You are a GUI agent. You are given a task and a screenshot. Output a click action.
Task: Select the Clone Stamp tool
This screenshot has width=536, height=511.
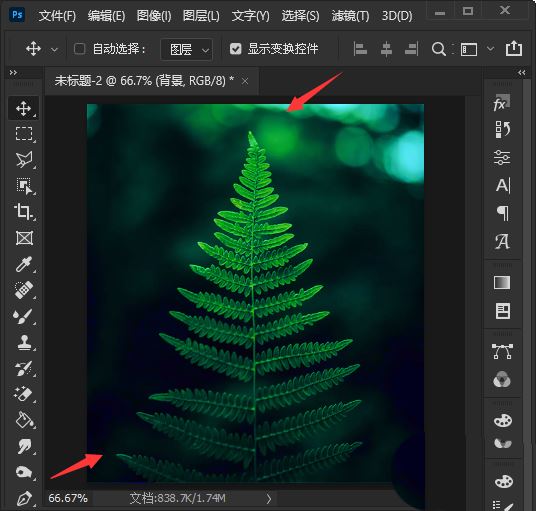[x=24, y=342]
